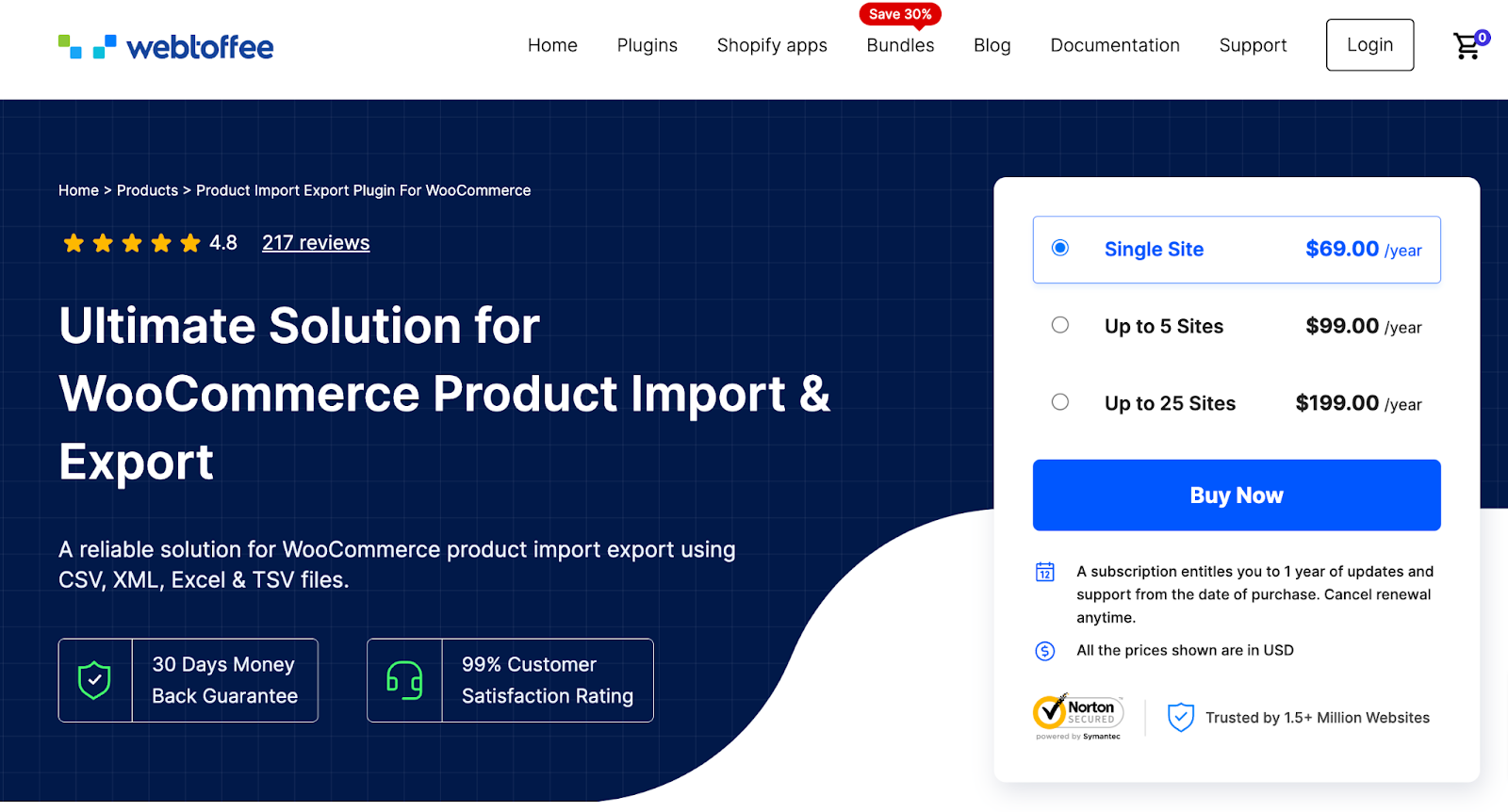Select the Single Site radio button
This screenshot has height=812, width=1508.
click(1060, 248)
